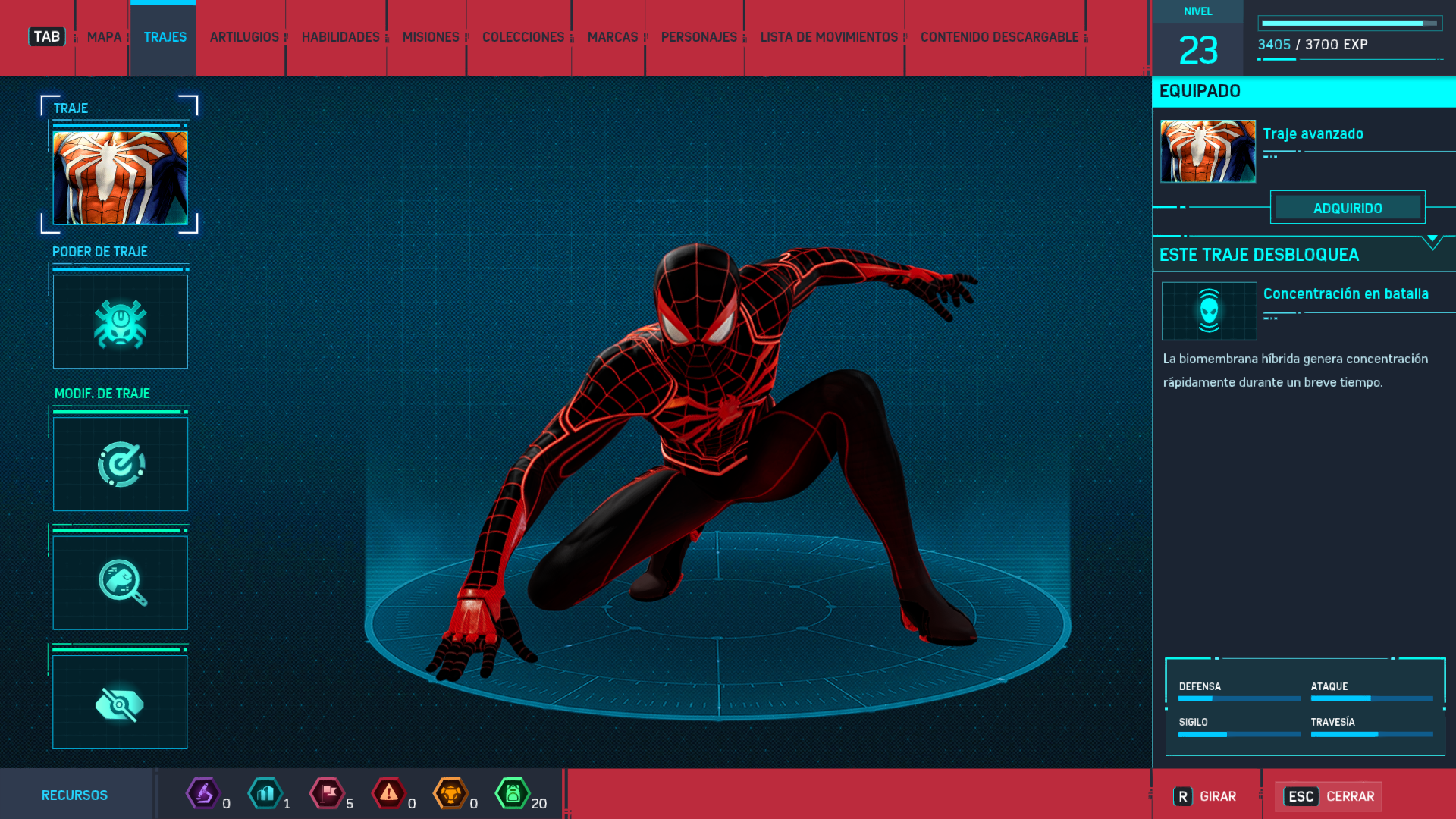The image size is (1456, 819).
Task: Select the magnifier suit mod slot
Action: [x=121, y=582]
